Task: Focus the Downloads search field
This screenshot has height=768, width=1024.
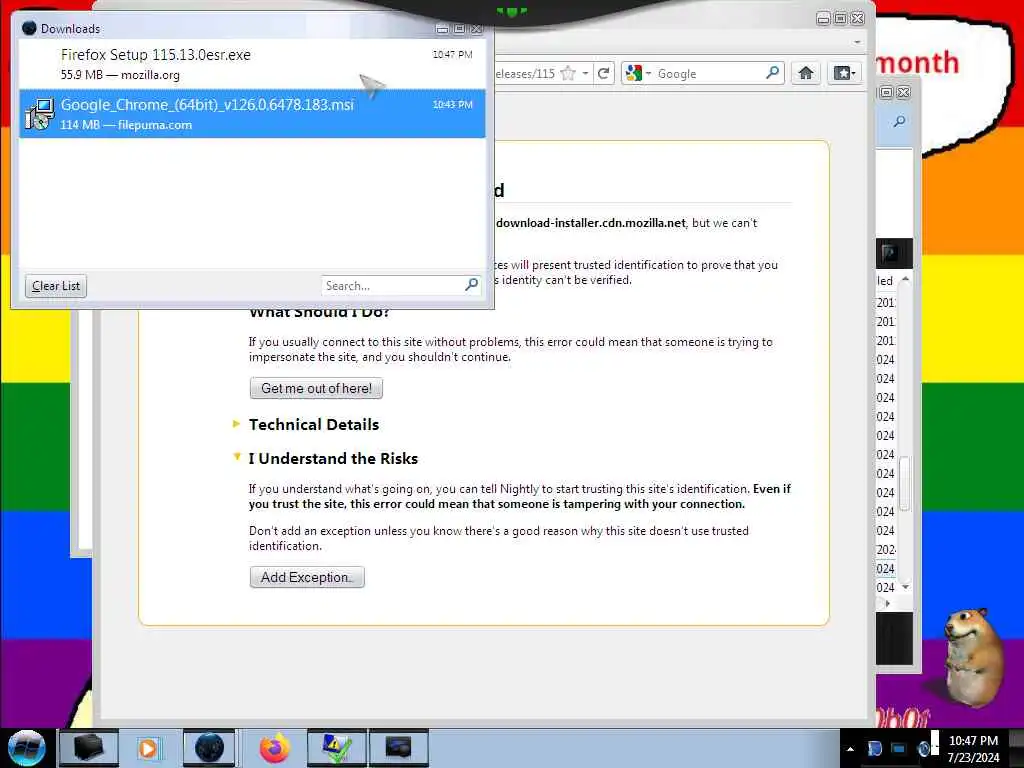Action: pyautogui.click(x=392, y=285)
